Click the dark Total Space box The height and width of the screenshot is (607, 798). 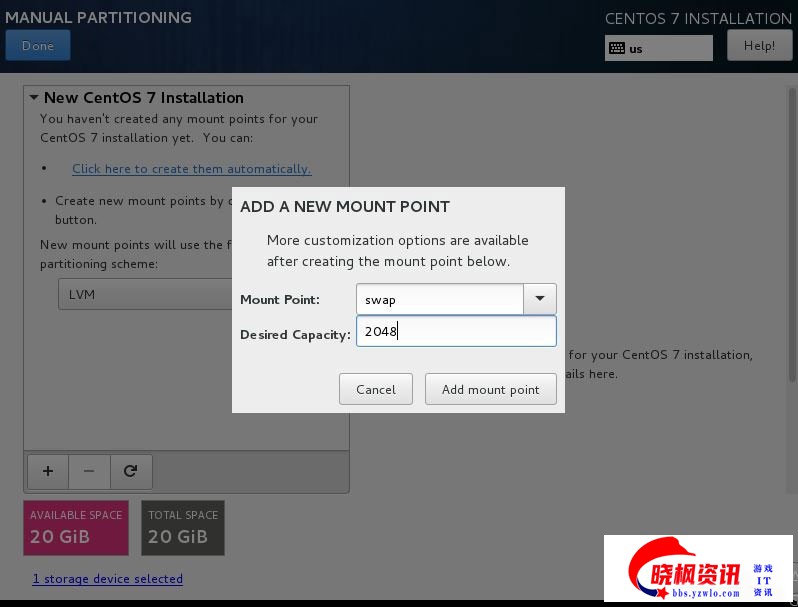(x=183, y=527)
